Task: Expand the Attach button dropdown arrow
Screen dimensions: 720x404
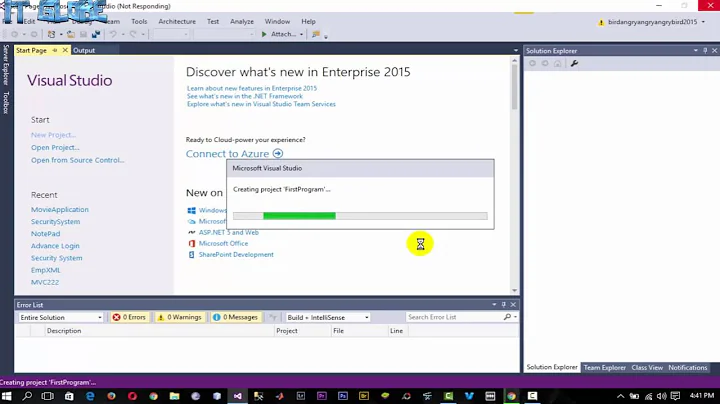Action: click(301, 34)
